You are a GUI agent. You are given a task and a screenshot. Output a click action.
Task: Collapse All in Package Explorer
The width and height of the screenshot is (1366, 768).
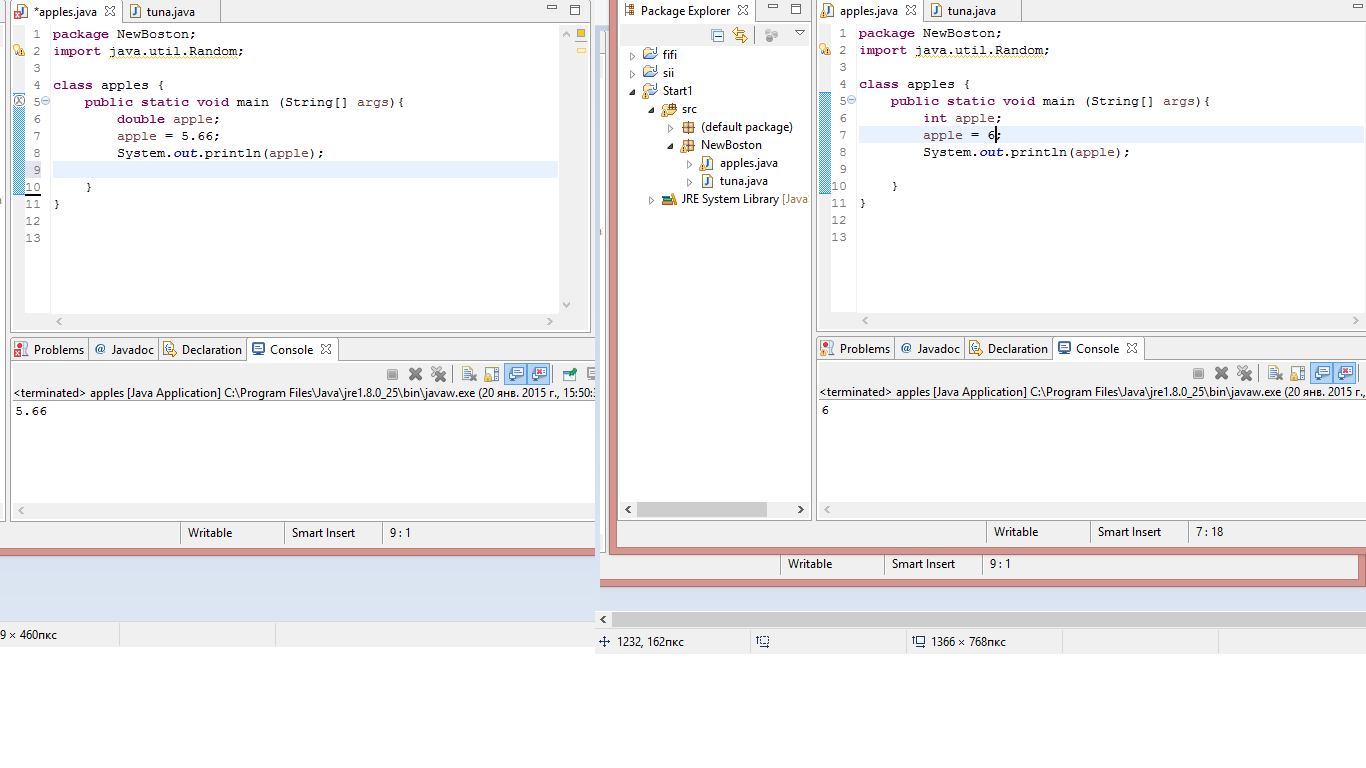(716, 34)
